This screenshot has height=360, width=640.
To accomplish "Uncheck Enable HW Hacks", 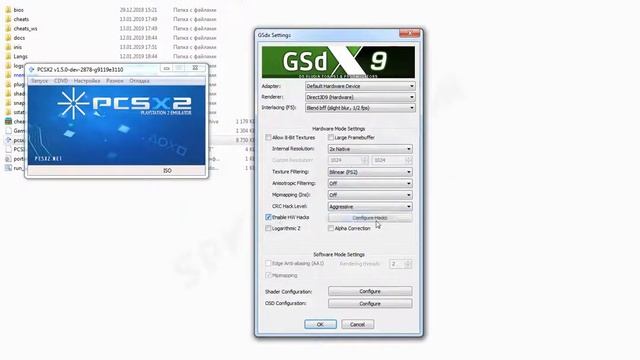I will (x=268, y=217).
